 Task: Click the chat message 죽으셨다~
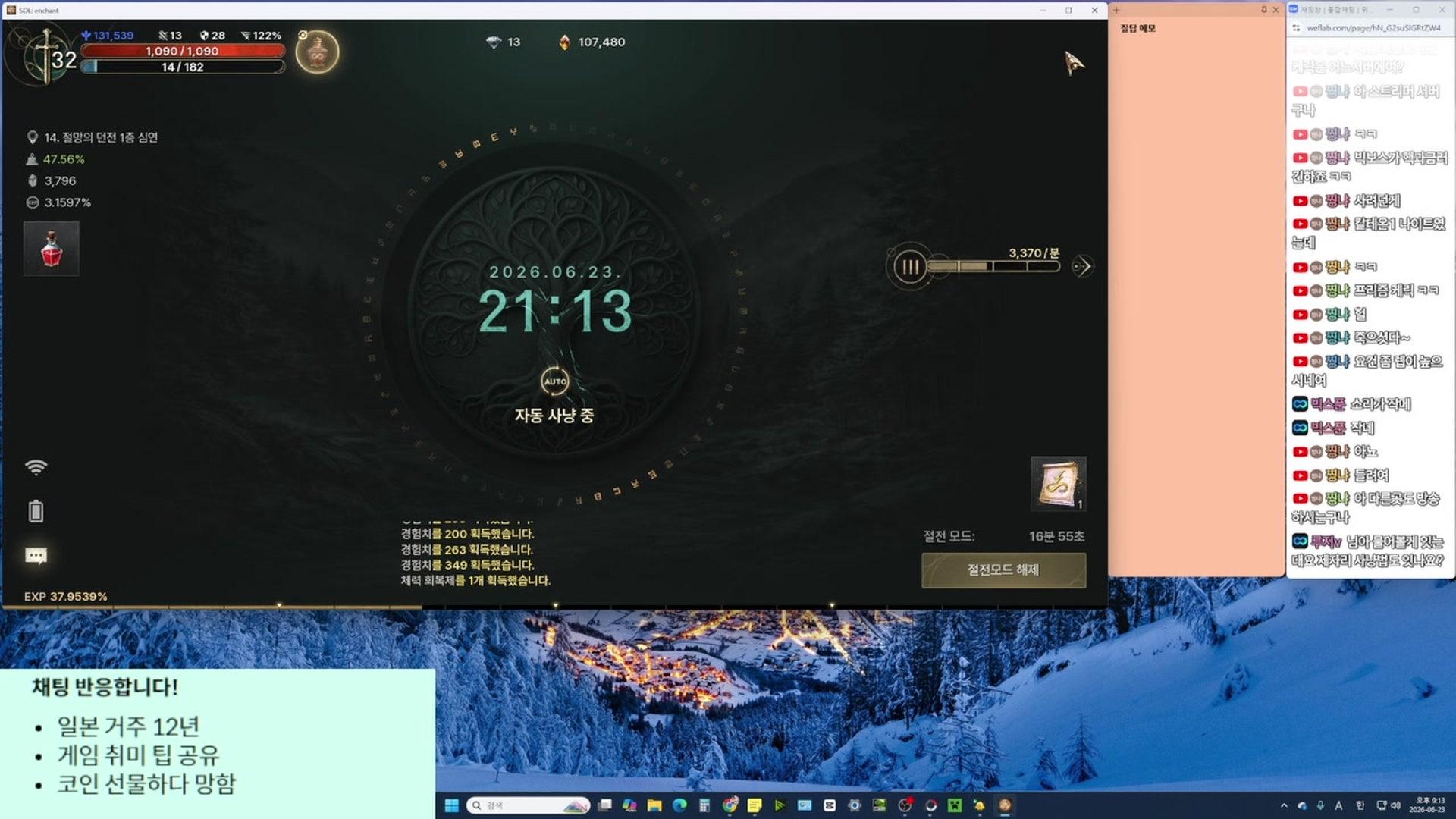click(x=1351, y=337)
